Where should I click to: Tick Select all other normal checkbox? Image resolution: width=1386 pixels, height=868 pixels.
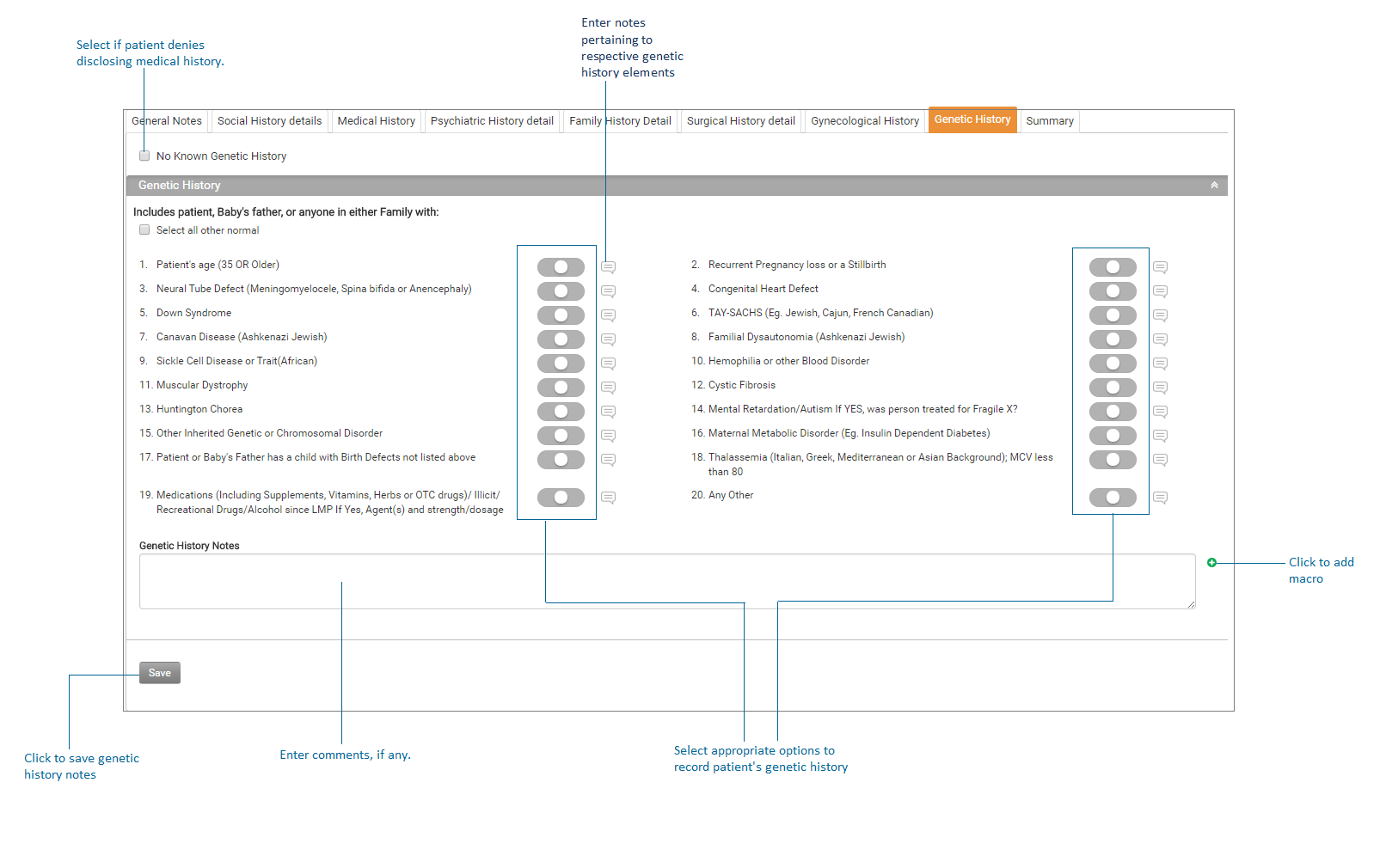pos(144,229)
